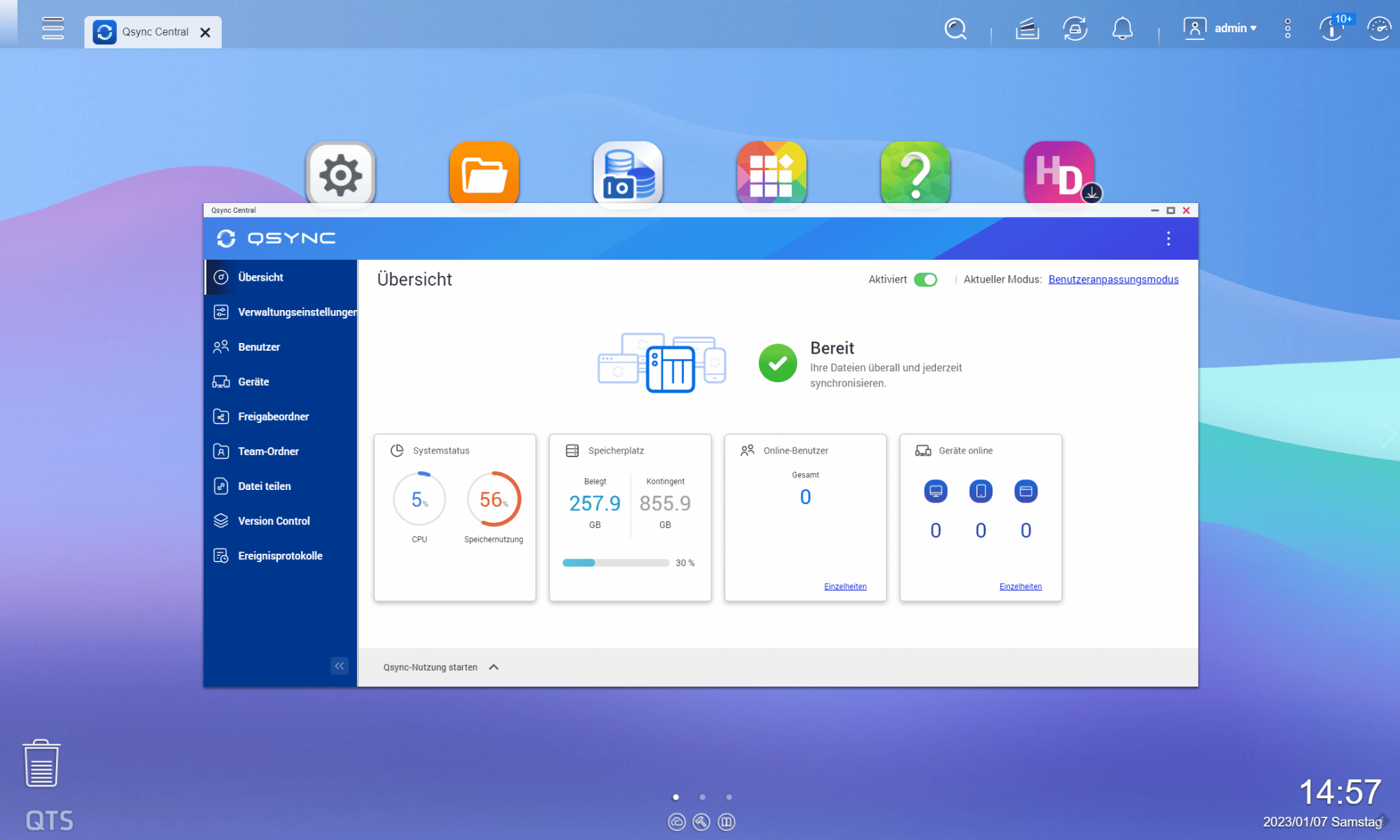Image resolution: width=1400 pixels, height=840 pixels.
Task: Open the Benutzer menu item
Action: pyautogui.click(x=258, y=347)
